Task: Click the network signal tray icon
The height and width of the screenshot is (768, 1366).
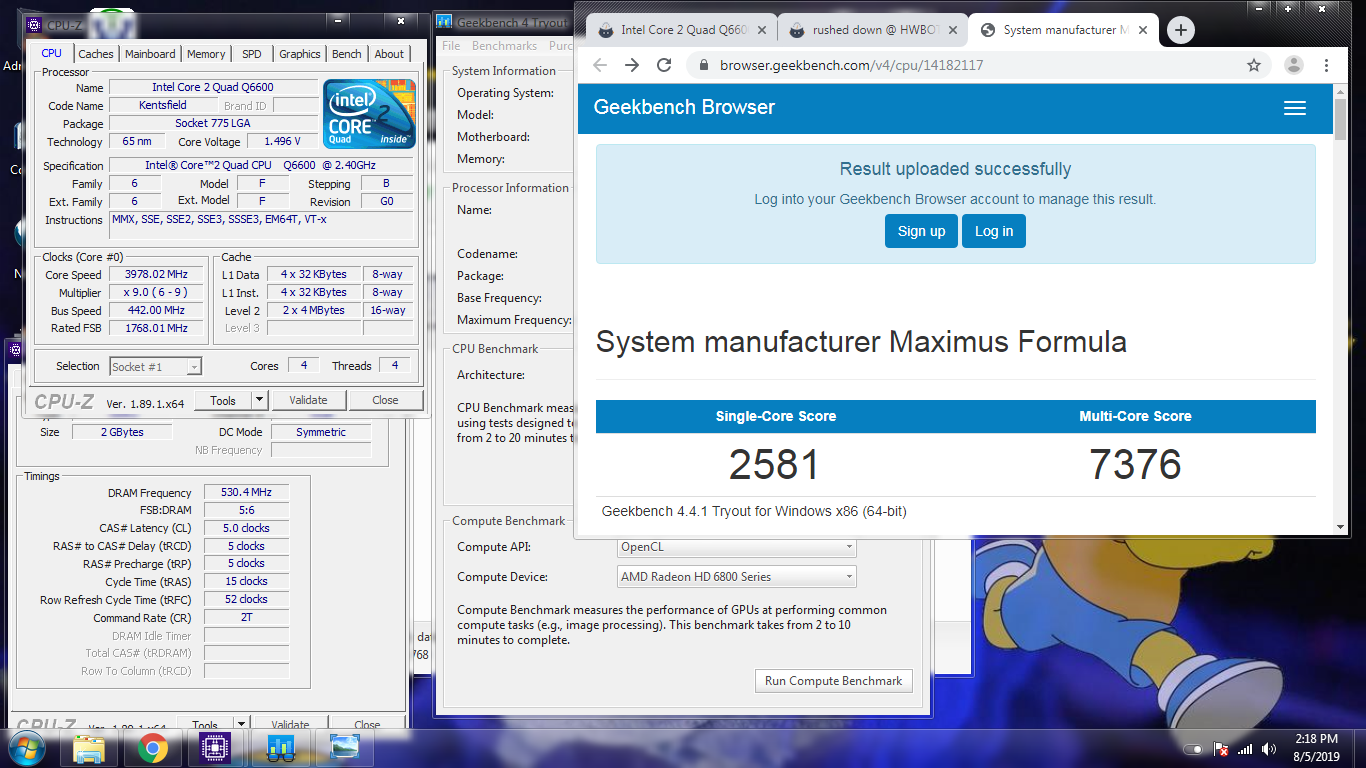Action: pos(1245,749)
